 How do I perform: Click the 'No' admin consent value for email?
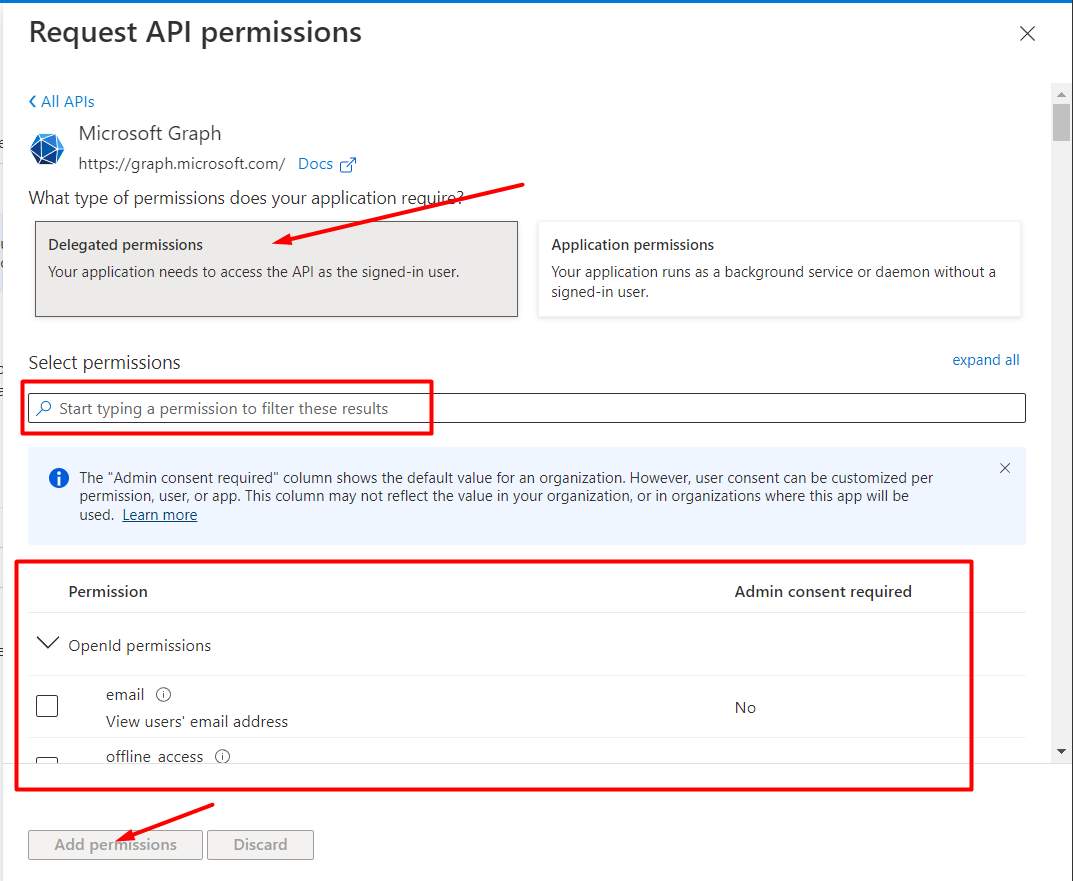tap(745, 708)
